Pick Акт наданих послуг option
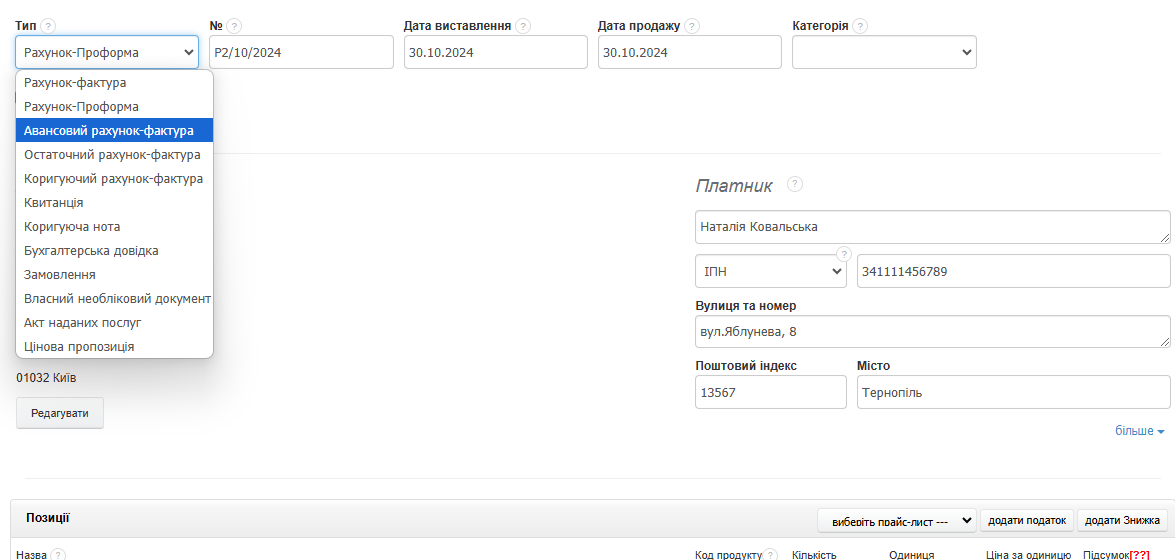This screenshot has height=560, width=1175. (83, 323)
